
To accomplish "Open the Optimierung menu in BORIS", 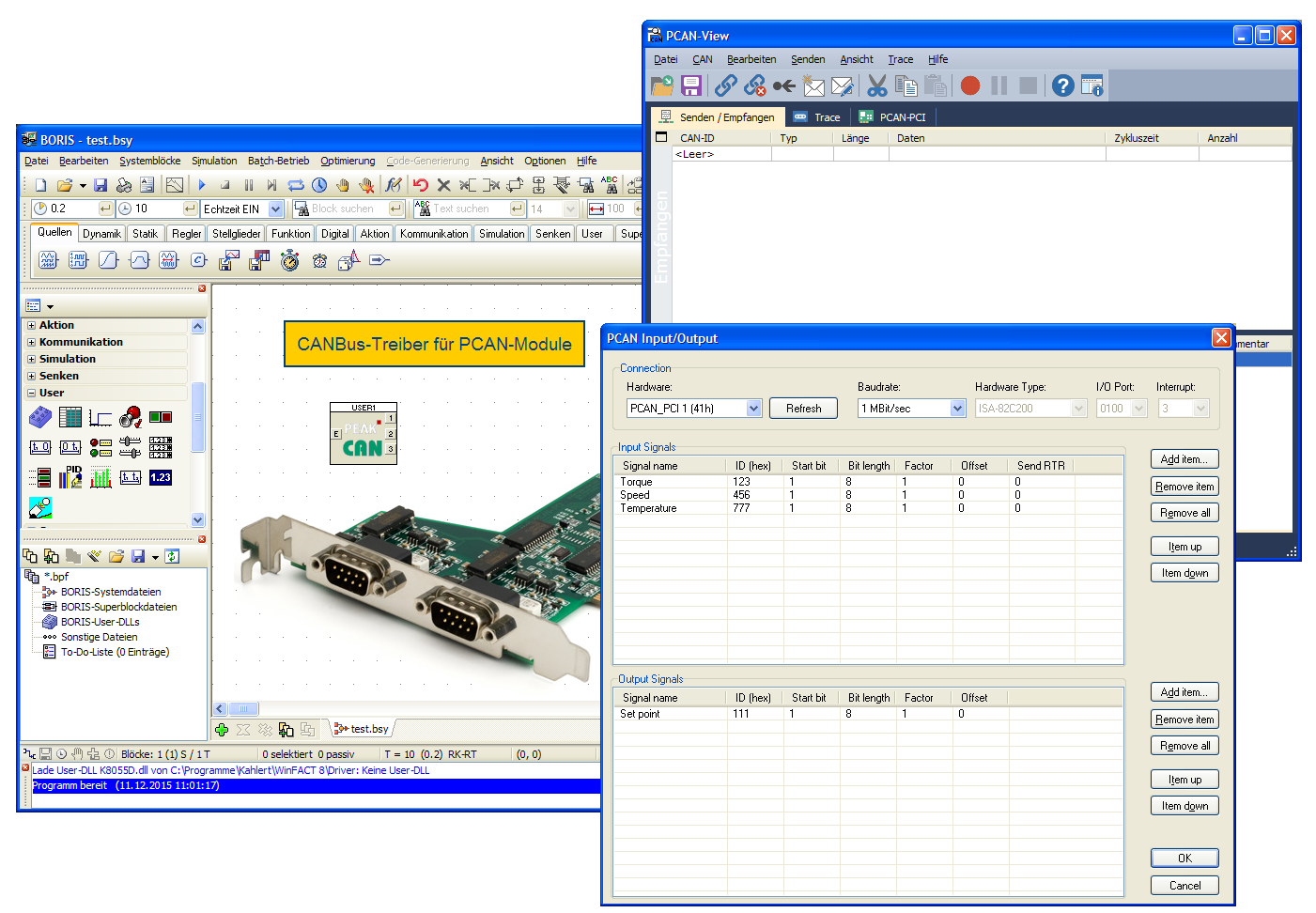I will (x=348, y=161).
